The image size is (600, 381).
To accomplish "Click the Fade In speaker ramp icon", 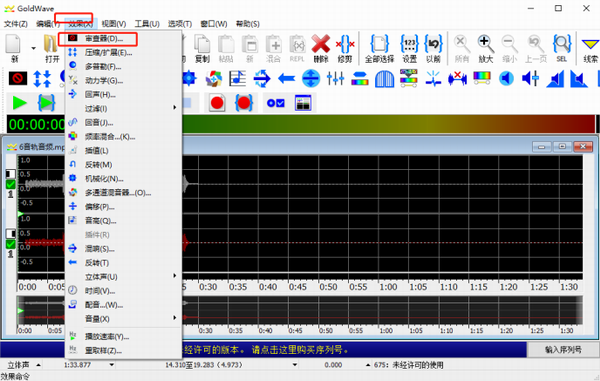I will pyautogui.click(x=555, y=79).
